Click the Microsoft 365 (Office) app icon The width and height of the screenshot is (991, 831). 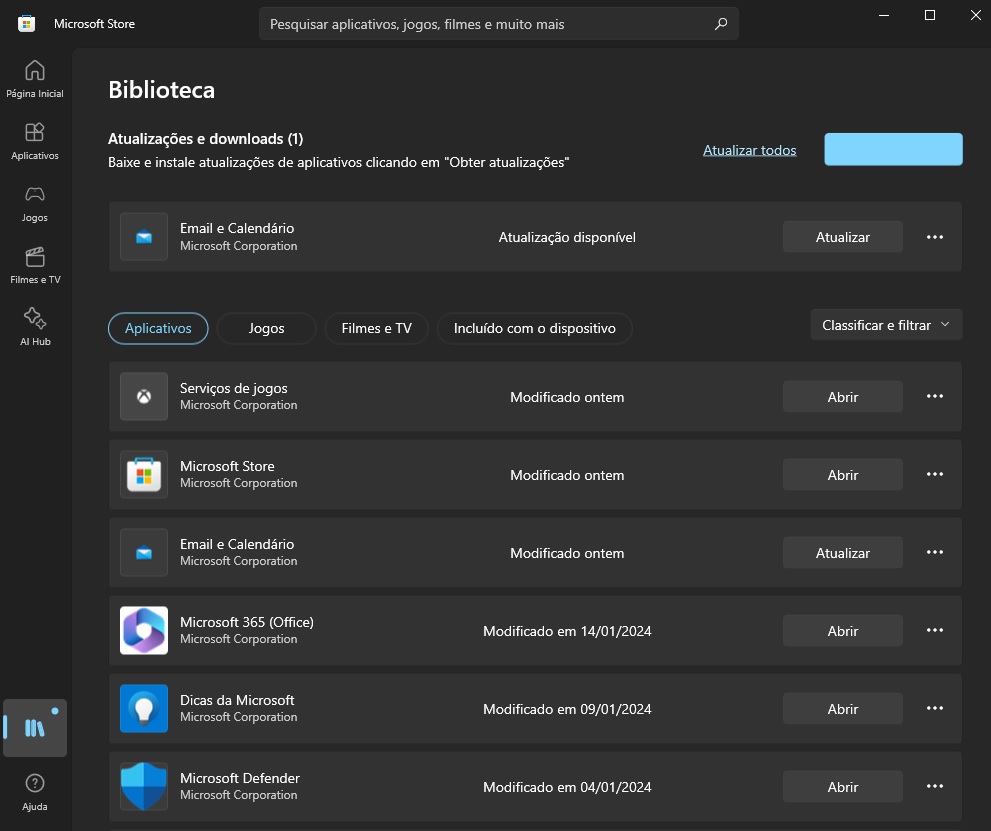(x=144, y=631)
